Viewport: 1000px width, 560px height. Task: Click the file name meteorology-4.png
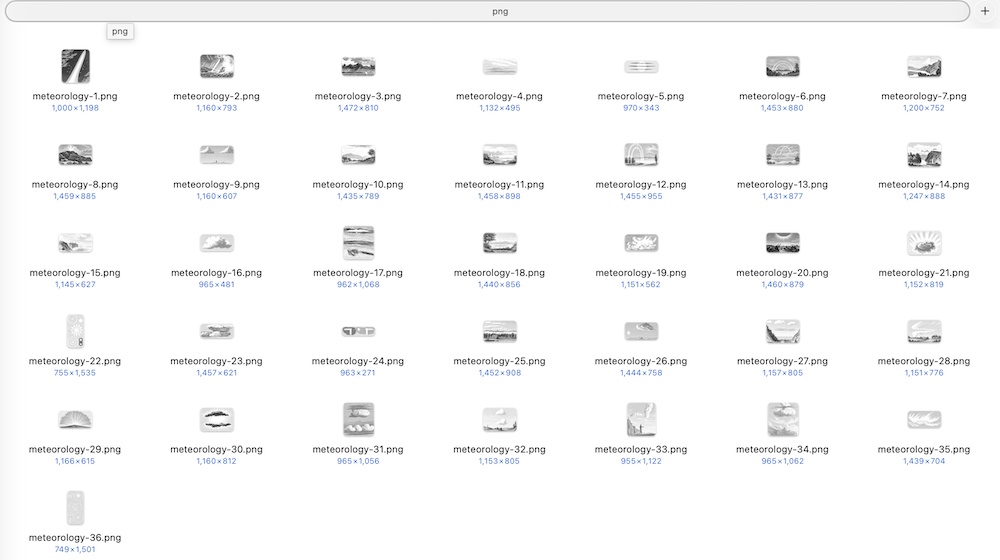(499, 96)
